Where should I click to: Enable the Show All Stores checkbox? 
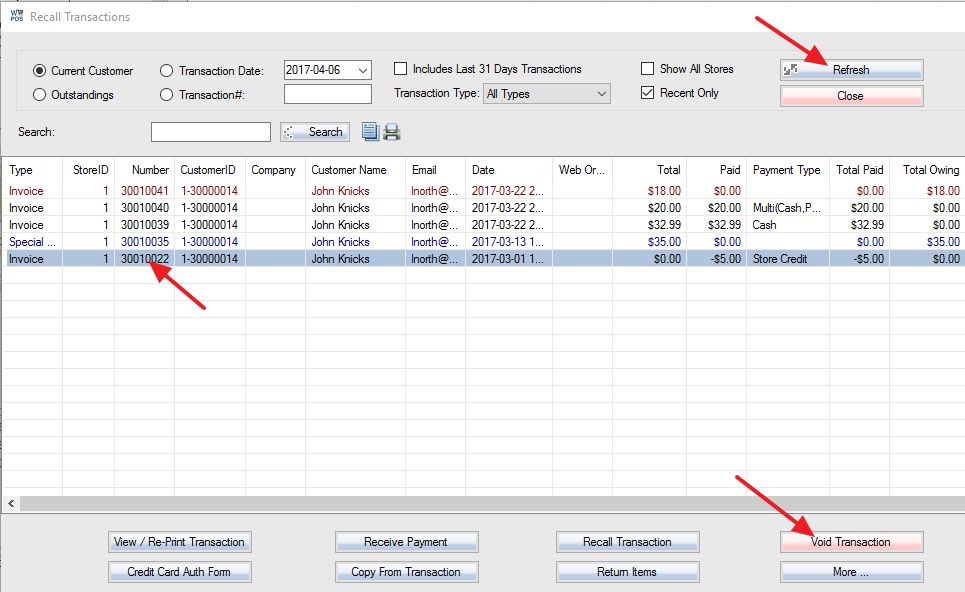[x=646, y=69]
